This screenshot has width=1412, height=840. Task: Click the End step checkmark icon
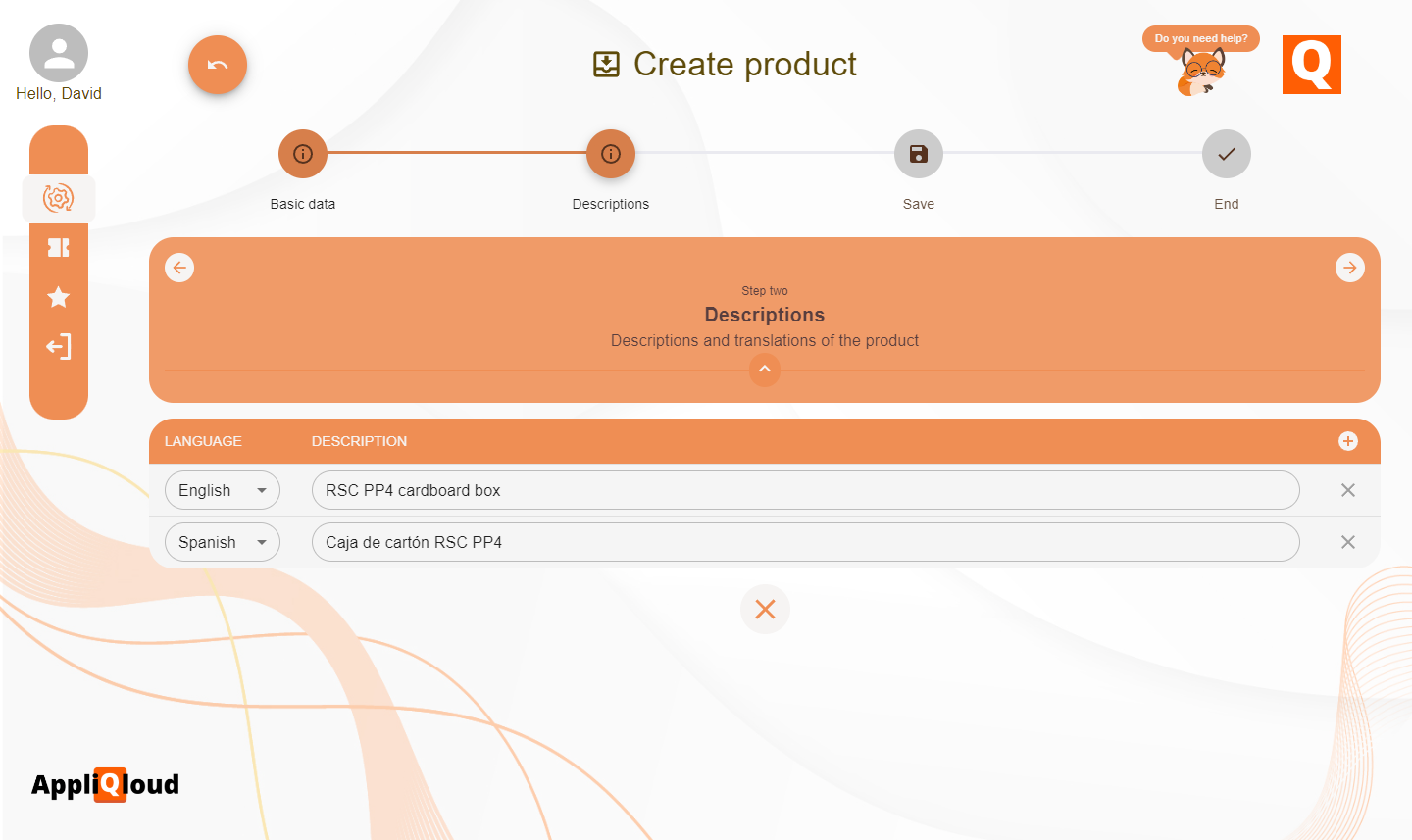1226,154
